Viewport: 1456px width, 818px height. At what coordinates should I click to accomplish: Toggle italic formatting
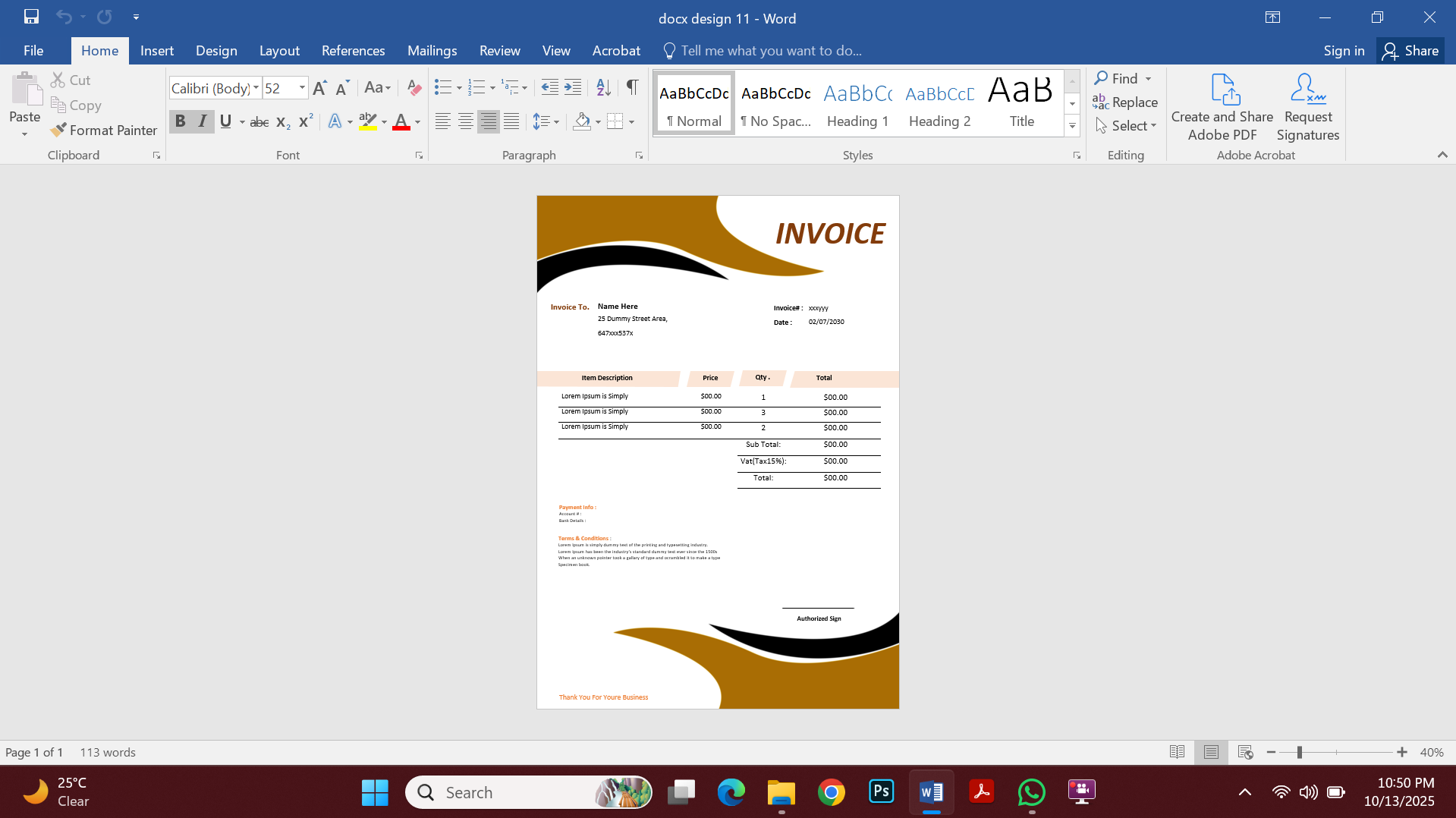tap(202, 121)
